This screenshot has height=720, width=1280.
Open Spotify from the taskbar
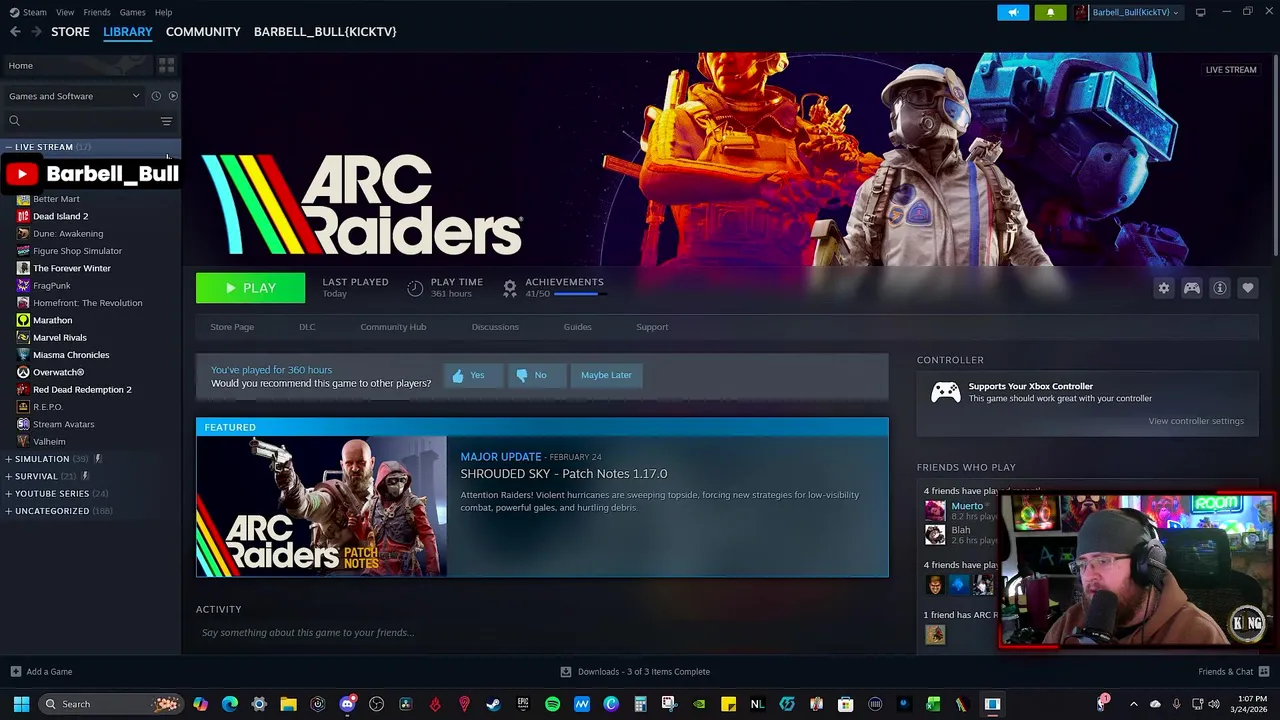coord(552,704)
